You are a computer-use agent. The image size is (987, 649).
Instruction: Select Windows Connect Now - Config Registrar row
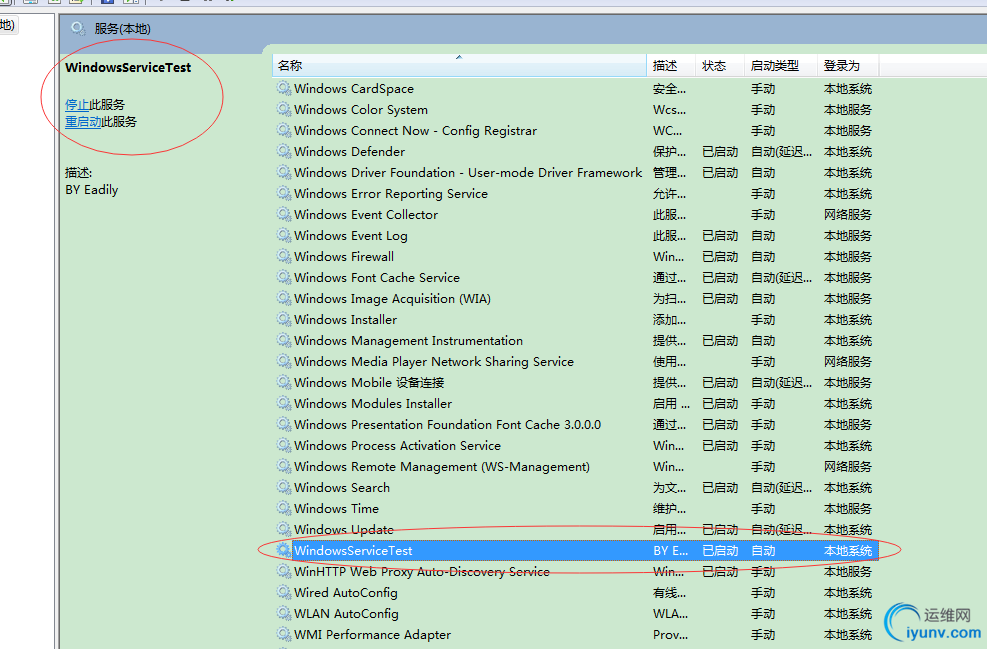tap(574, 131)
